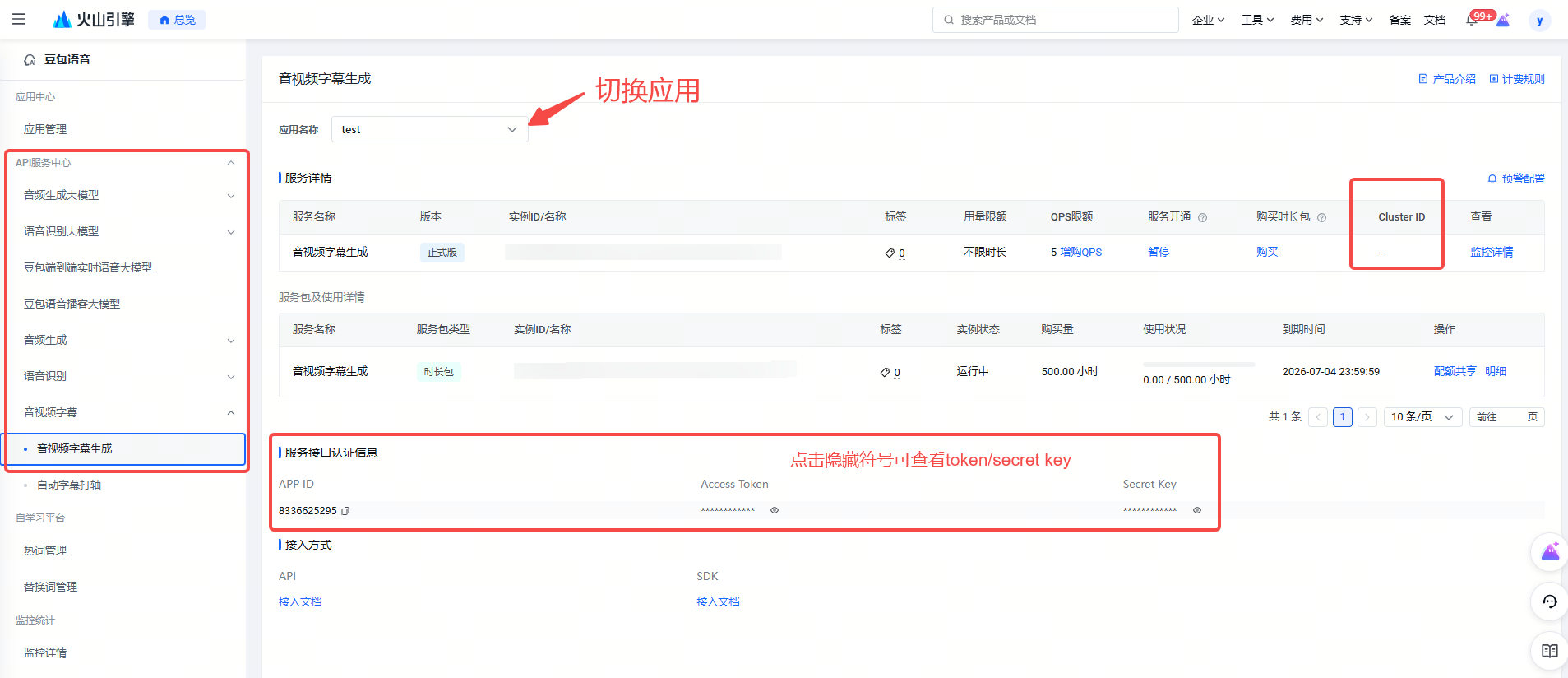Open the 10 条/页 page size dropdown
Screen dimensions: 1568x678
(1423, 417)
